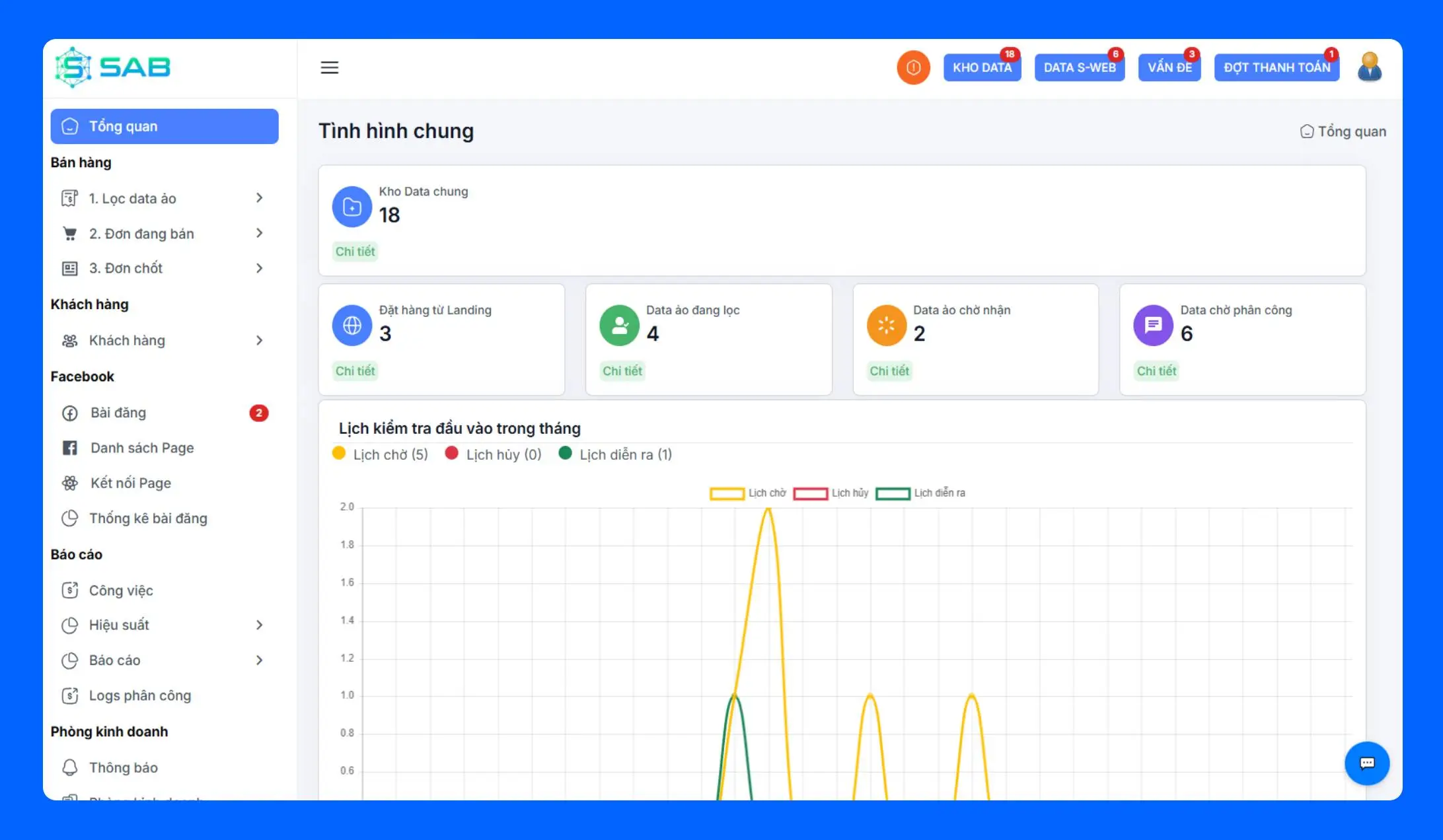Open Chi tiết on the Data chờ phân công card
The height and width of the screenshot is (840, 1443).
click(1156, 371)
